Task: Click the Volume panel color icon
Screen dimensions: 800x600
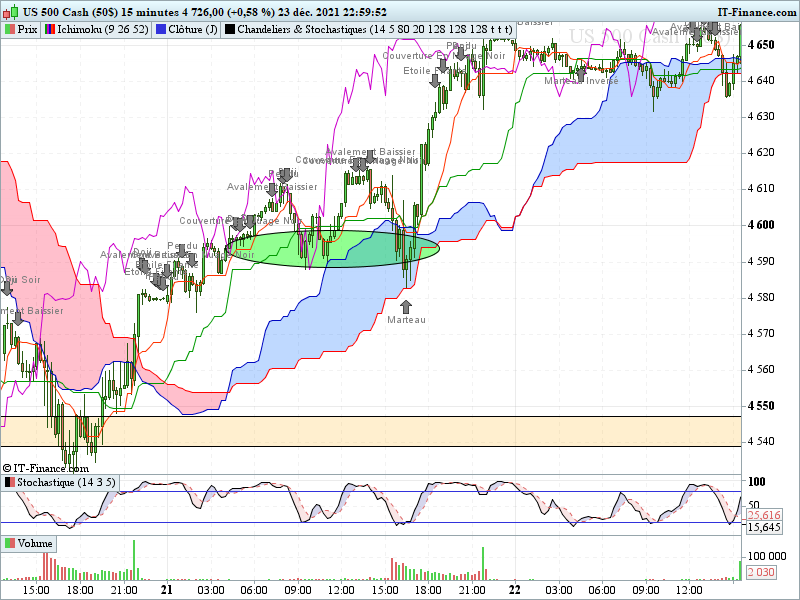Action: 10,543
